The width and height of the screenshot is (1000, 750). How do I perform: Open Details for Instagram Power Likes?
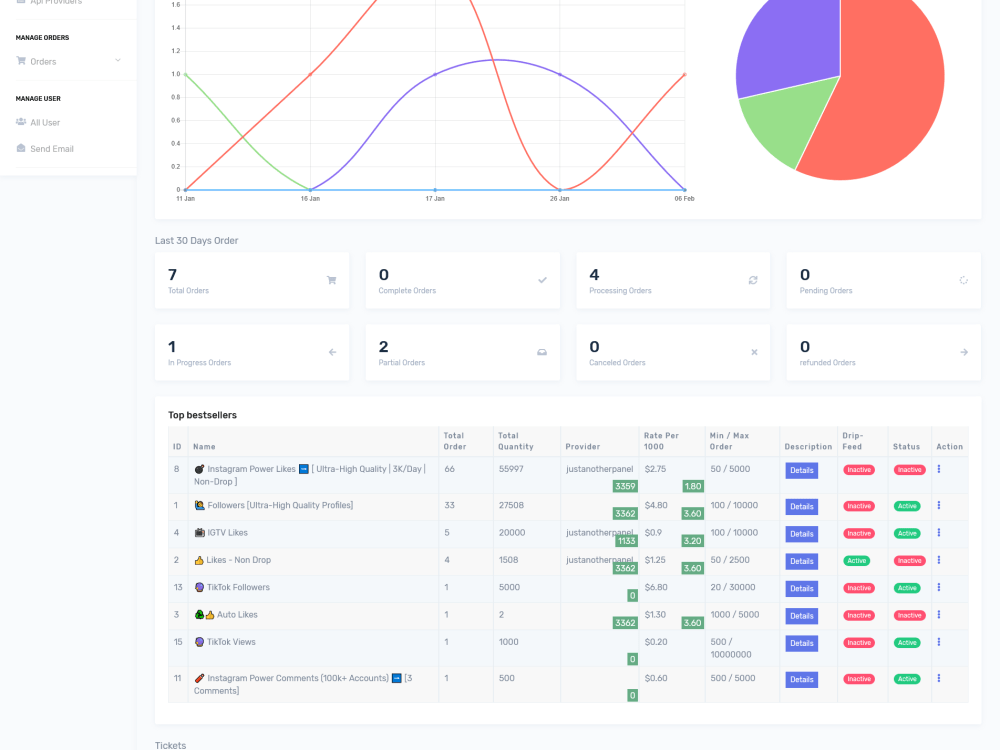click(x=802, y=470)
